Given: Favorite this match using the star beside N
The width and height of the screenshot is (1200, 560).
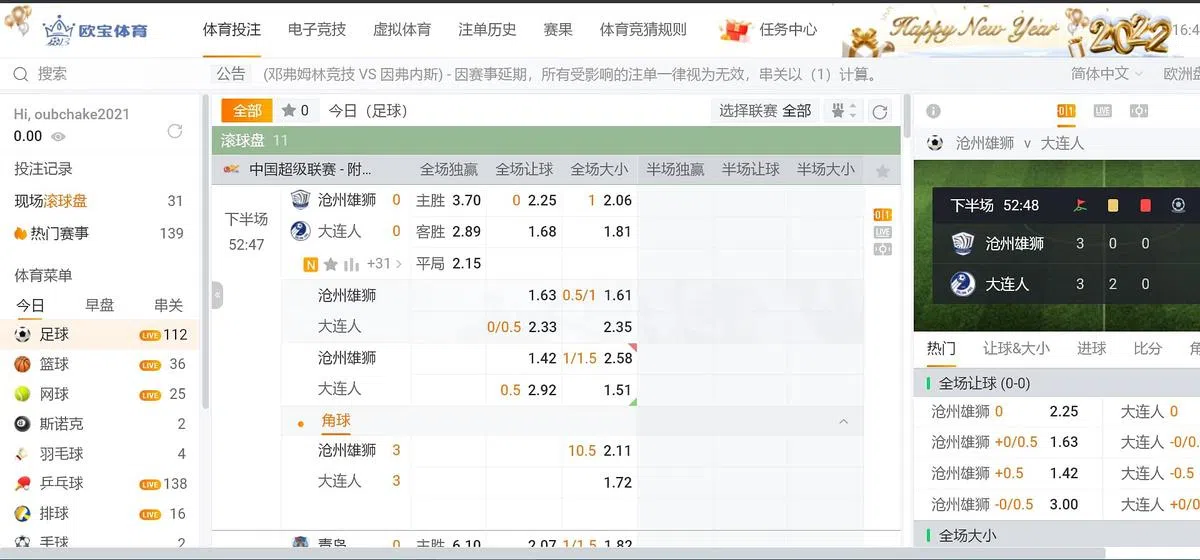Looking at the screenshot, I should tap(331, 264).
